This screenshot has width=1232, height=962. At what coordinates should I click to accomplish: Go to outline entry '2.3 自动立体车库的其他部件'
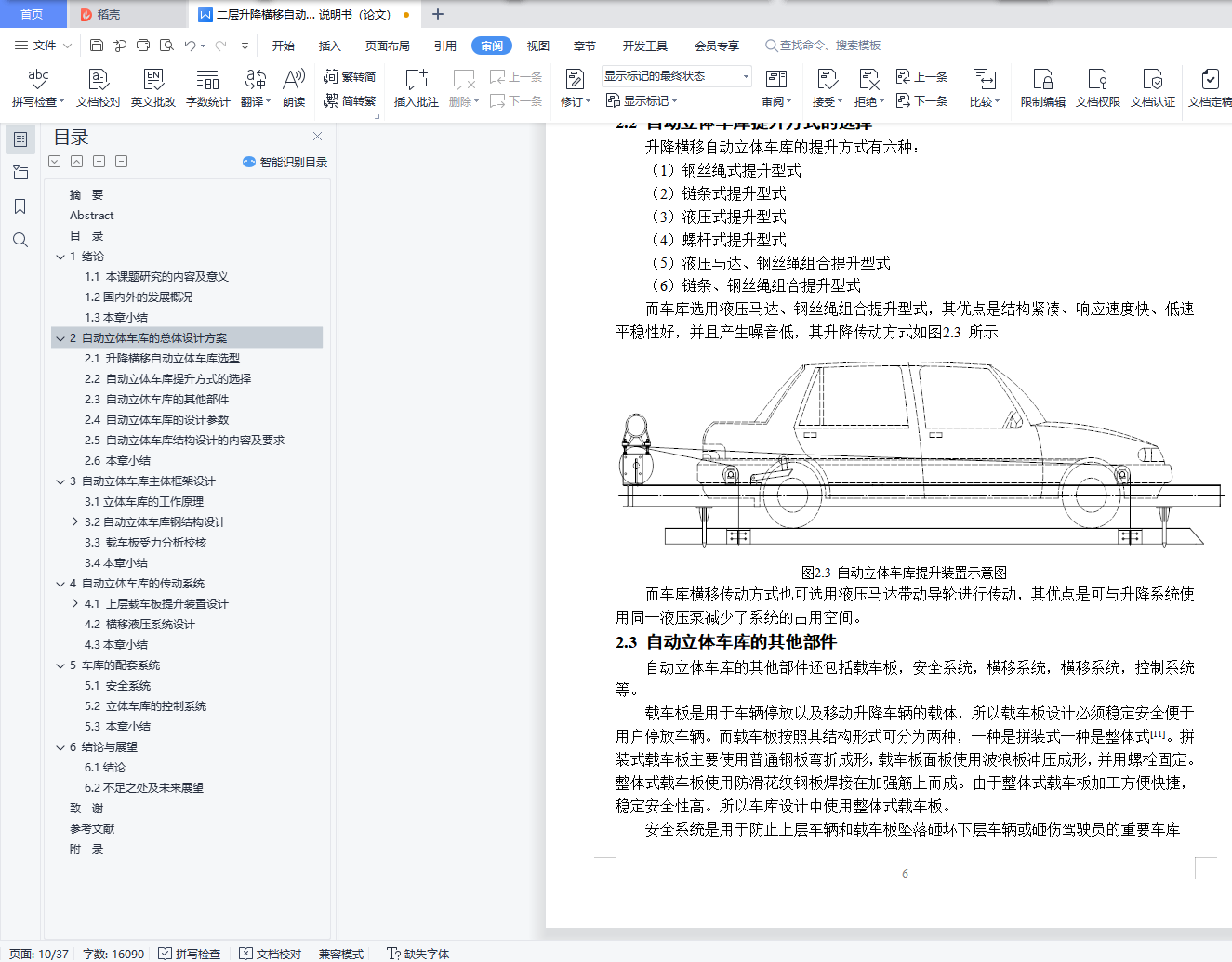(156, 400)
